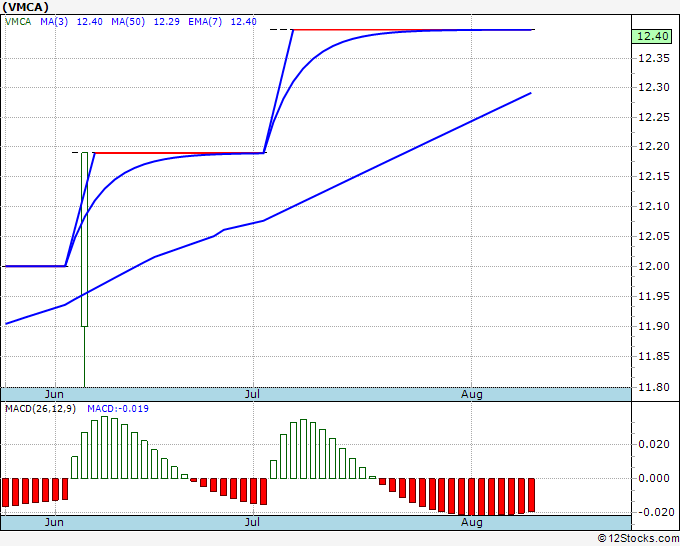Click the 0.020 MACD axis label

pyautogui.click(x=654, y=445)
